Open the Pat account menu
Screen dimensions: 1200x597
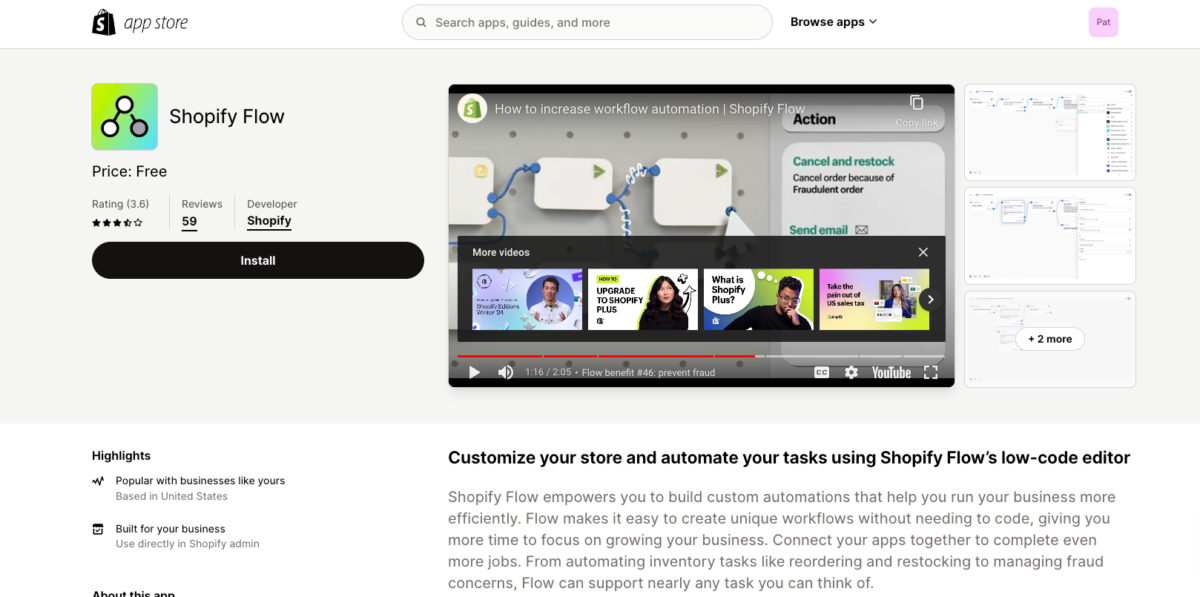point(1103,22)
